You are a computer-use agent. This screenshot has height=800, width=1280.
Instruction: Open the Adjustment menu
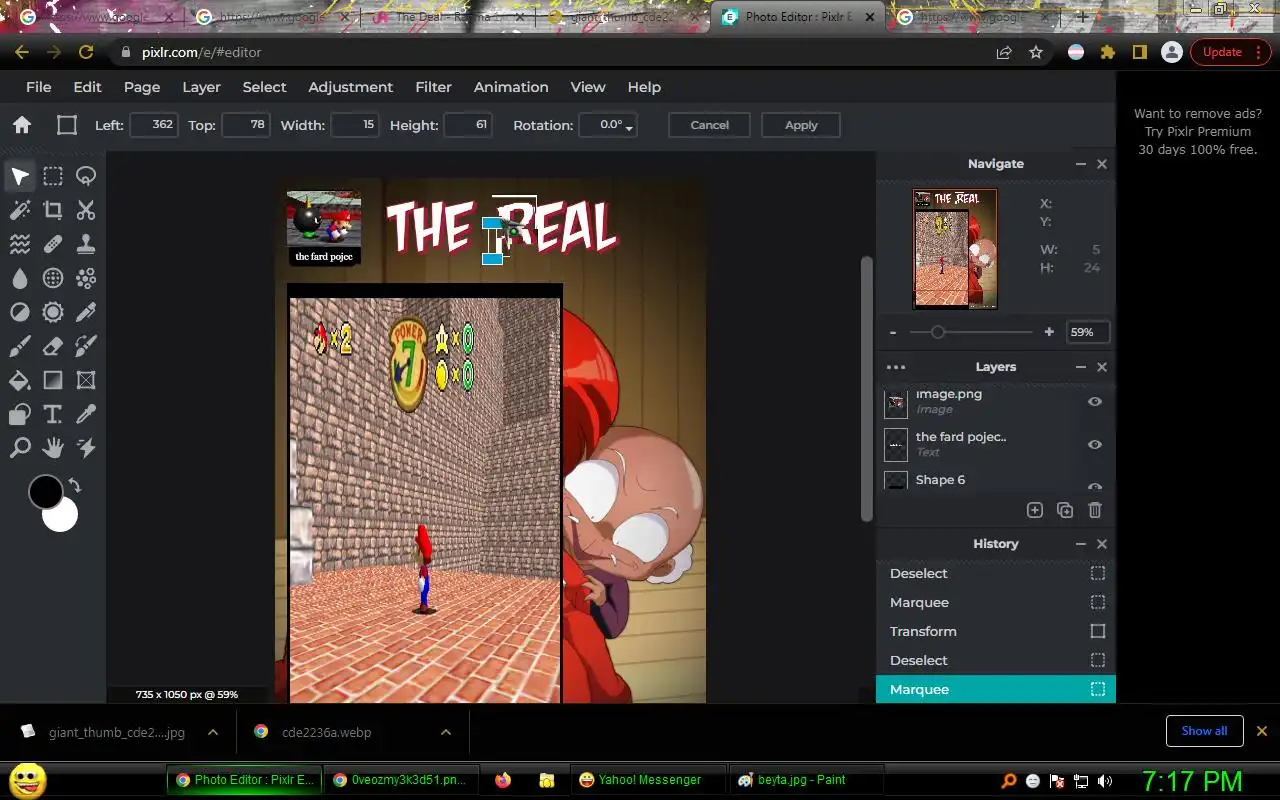click(350, 87)
